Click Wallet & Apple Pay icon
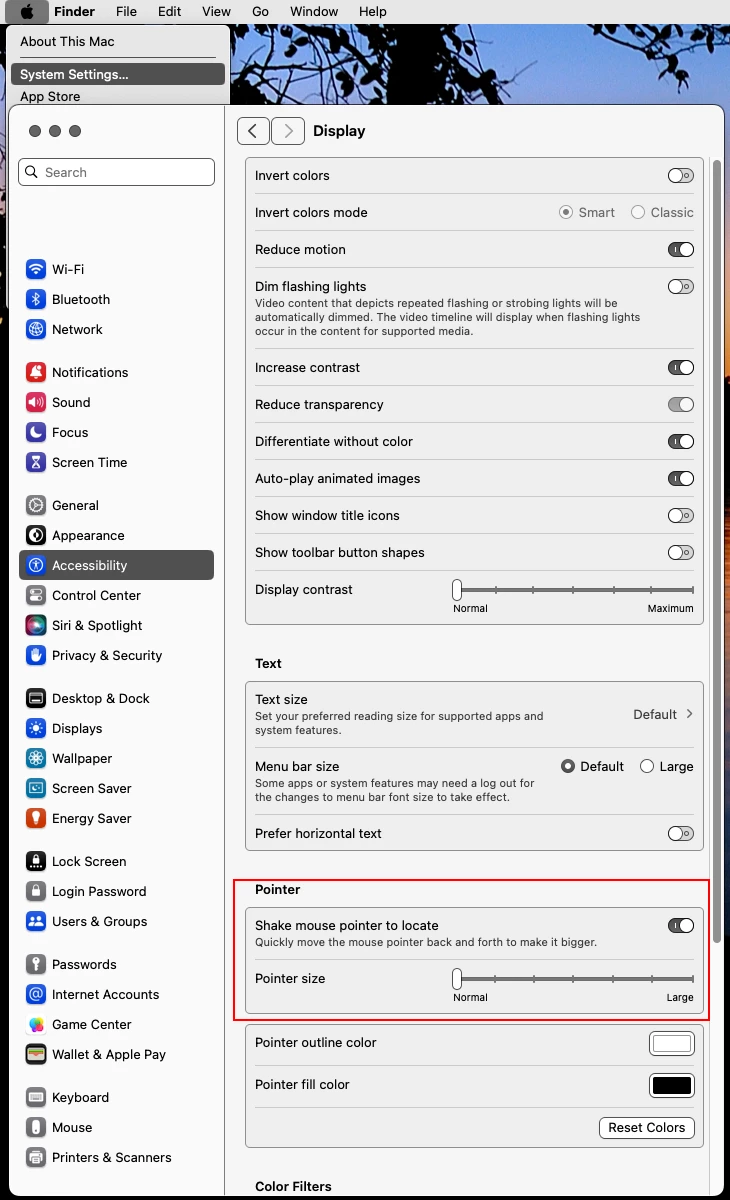The image size is (730, 1200). point(36,1054)
